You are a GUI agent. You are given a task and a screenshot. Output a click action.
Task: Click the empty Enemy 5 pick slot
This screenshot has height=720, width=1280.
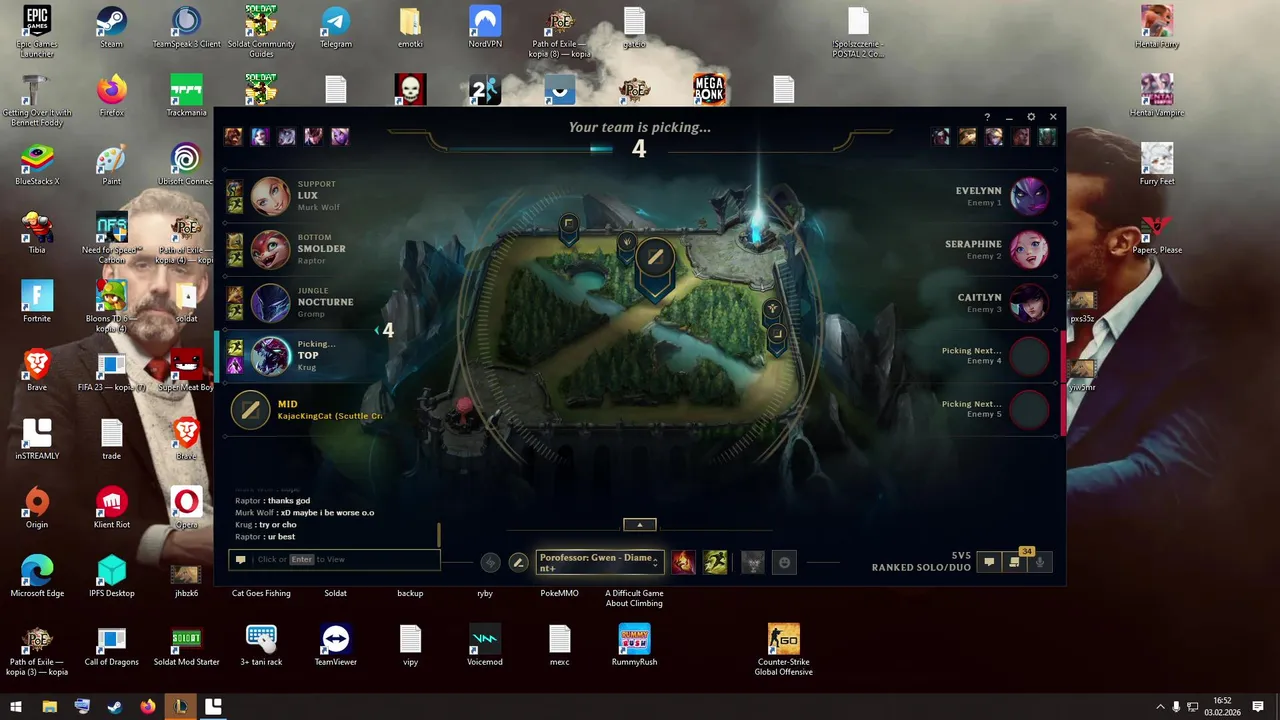point(1029,410)
